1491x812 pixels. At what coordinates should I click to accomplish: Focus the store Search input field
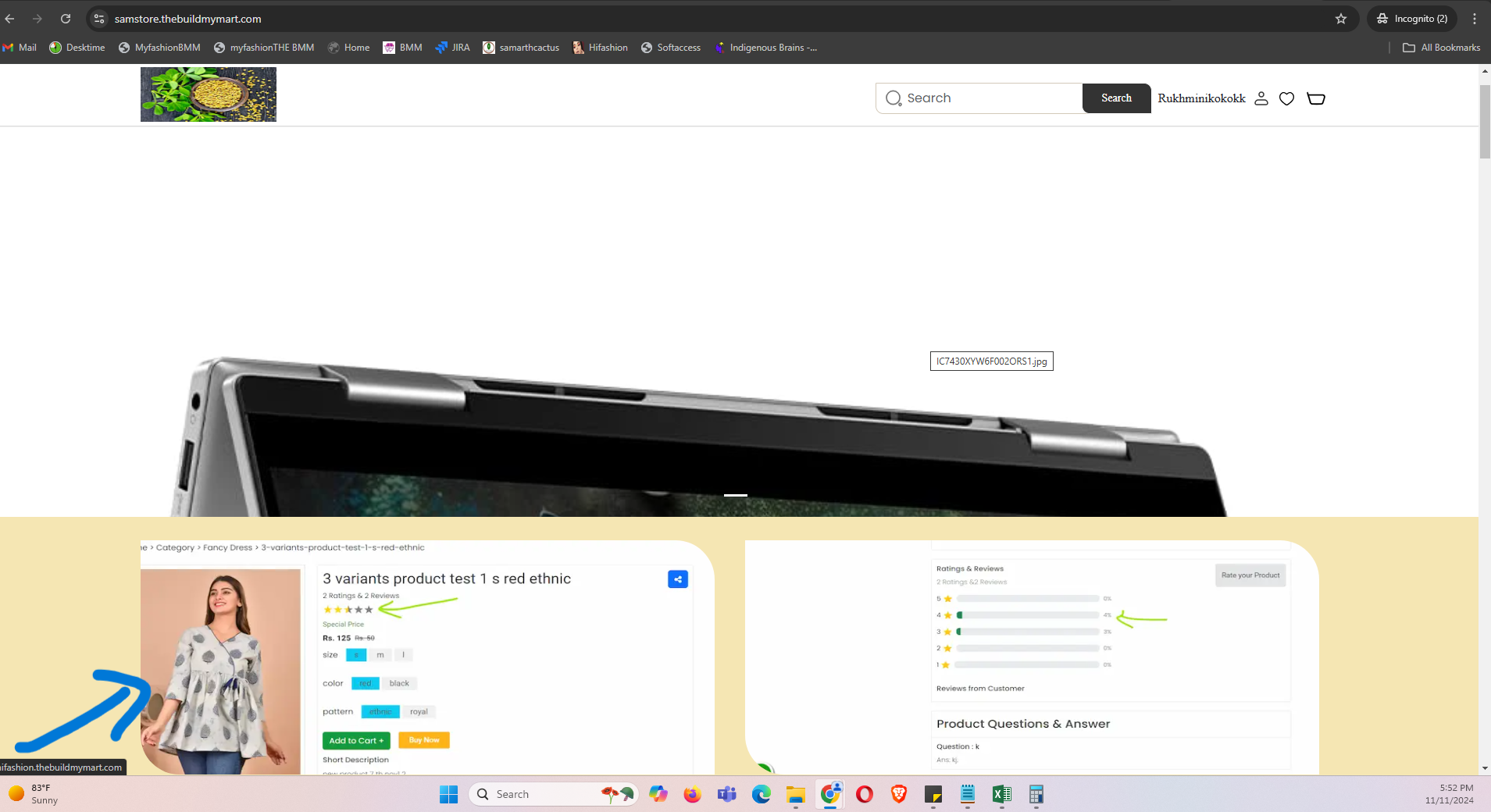click(x=979, y=98)
